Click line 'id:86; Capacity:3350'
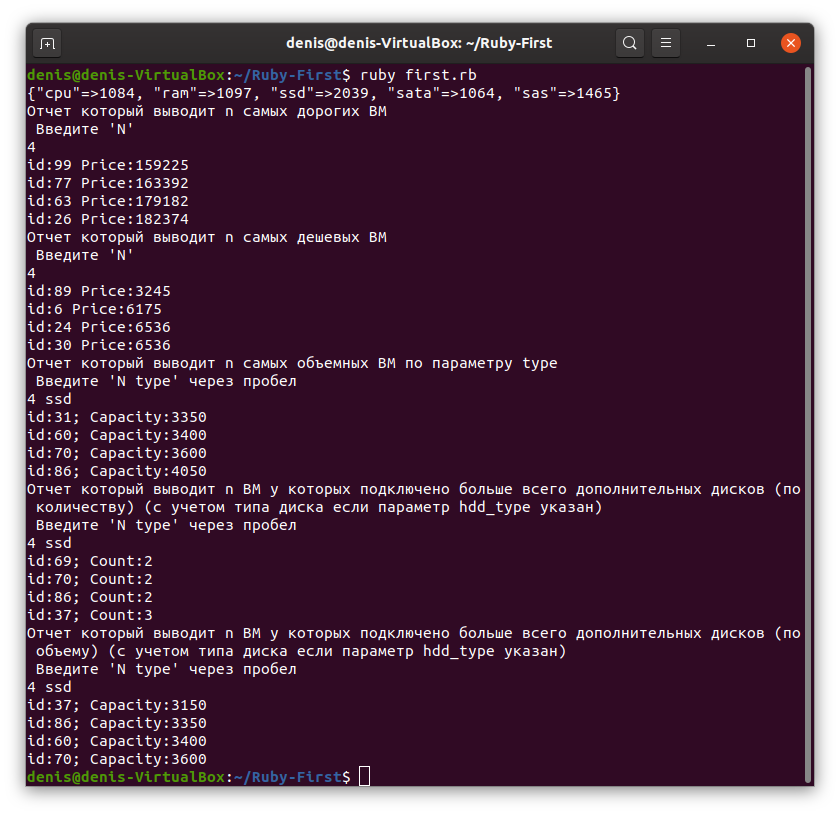 [117, 723]
